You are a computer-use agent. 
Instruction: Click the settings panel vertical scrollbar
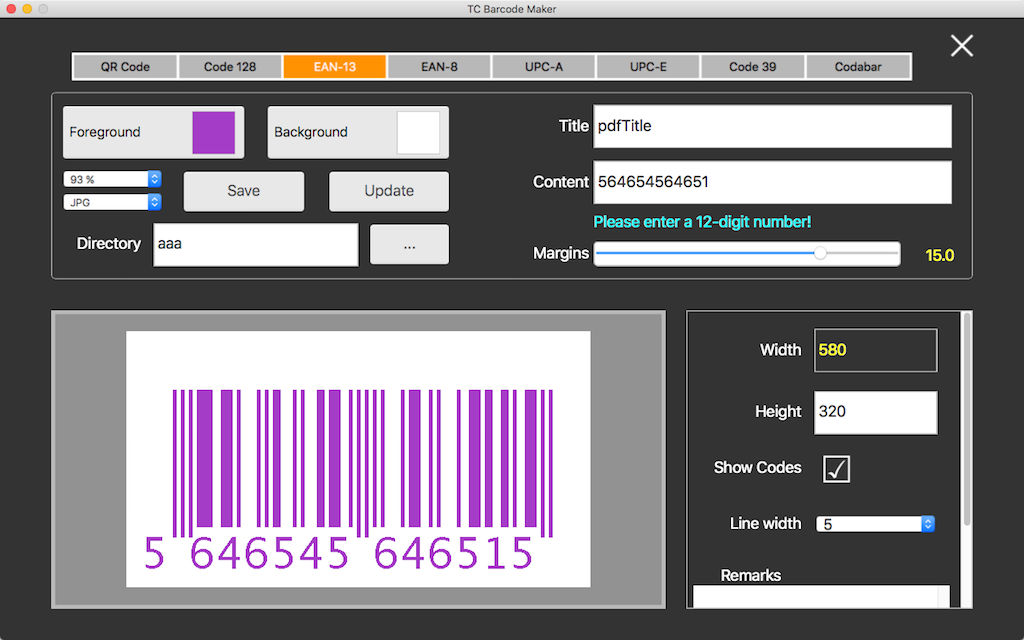coord(967,418)
